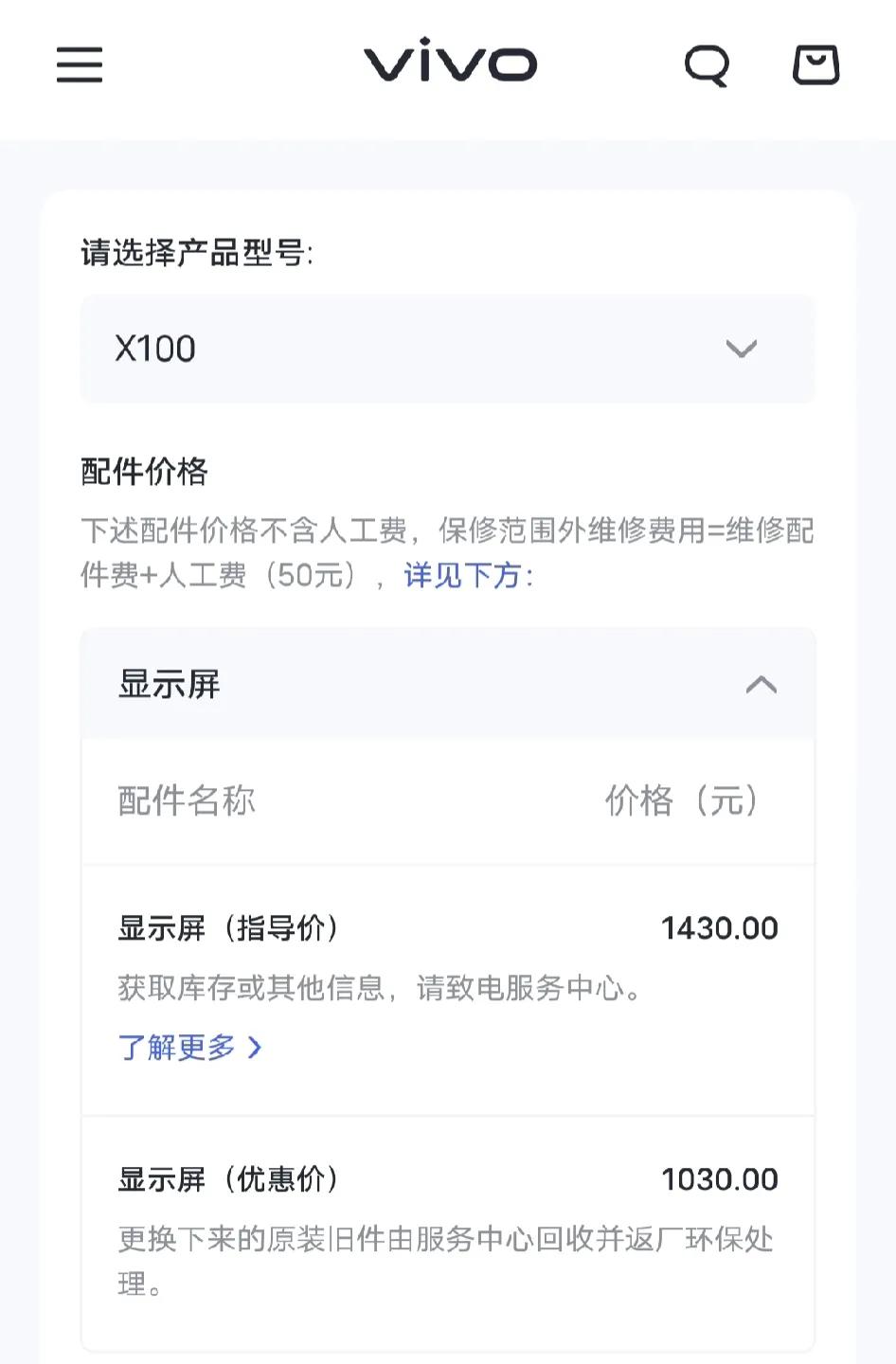896x1364 pixels.
Task: Tap the 1030.00 price value
Action: point(720,1179)
